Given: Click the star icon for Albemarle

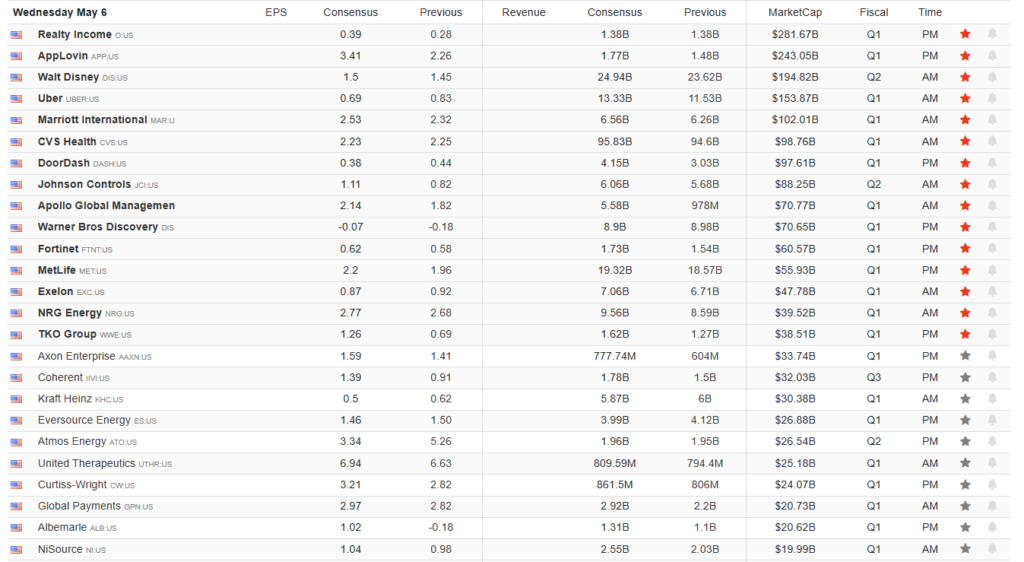Looking at the screenshot, I should (x=965, y=527).
